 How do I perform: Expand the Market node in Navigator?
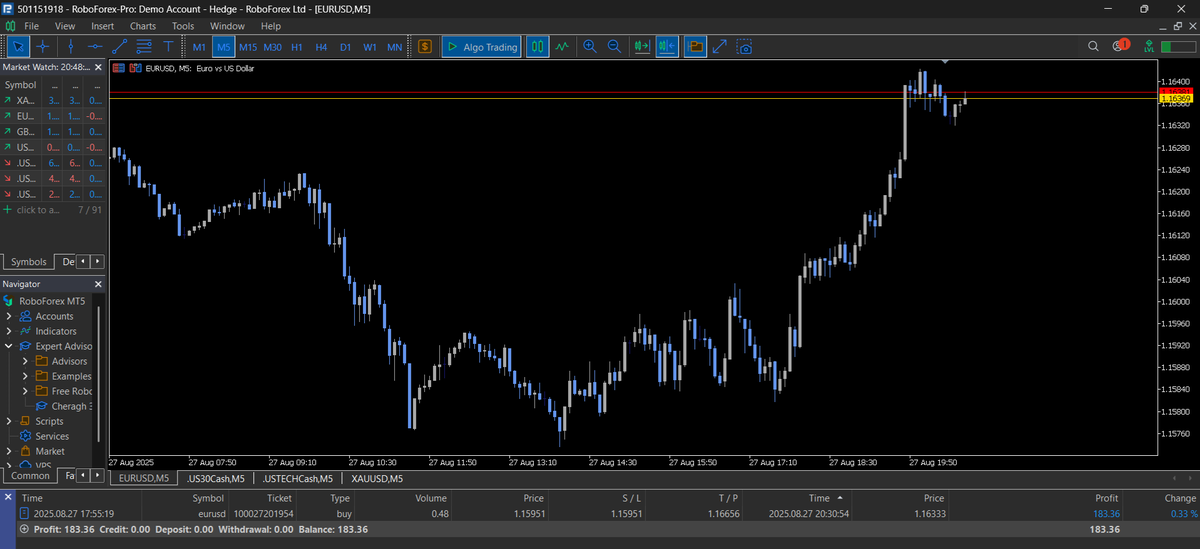(9, 451)
